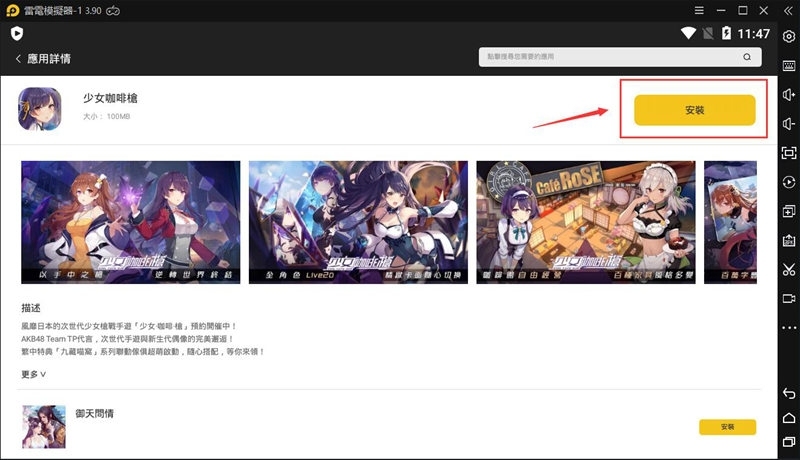Click the 描述 heading
800x460 pixels.
click(31, 308)
